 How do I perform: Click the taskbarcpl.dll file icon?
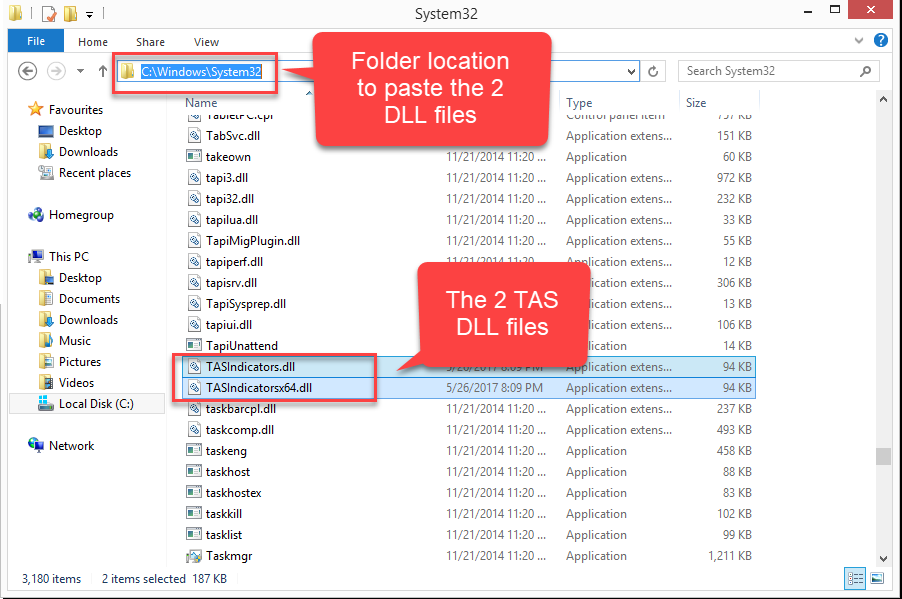(194, 409)
